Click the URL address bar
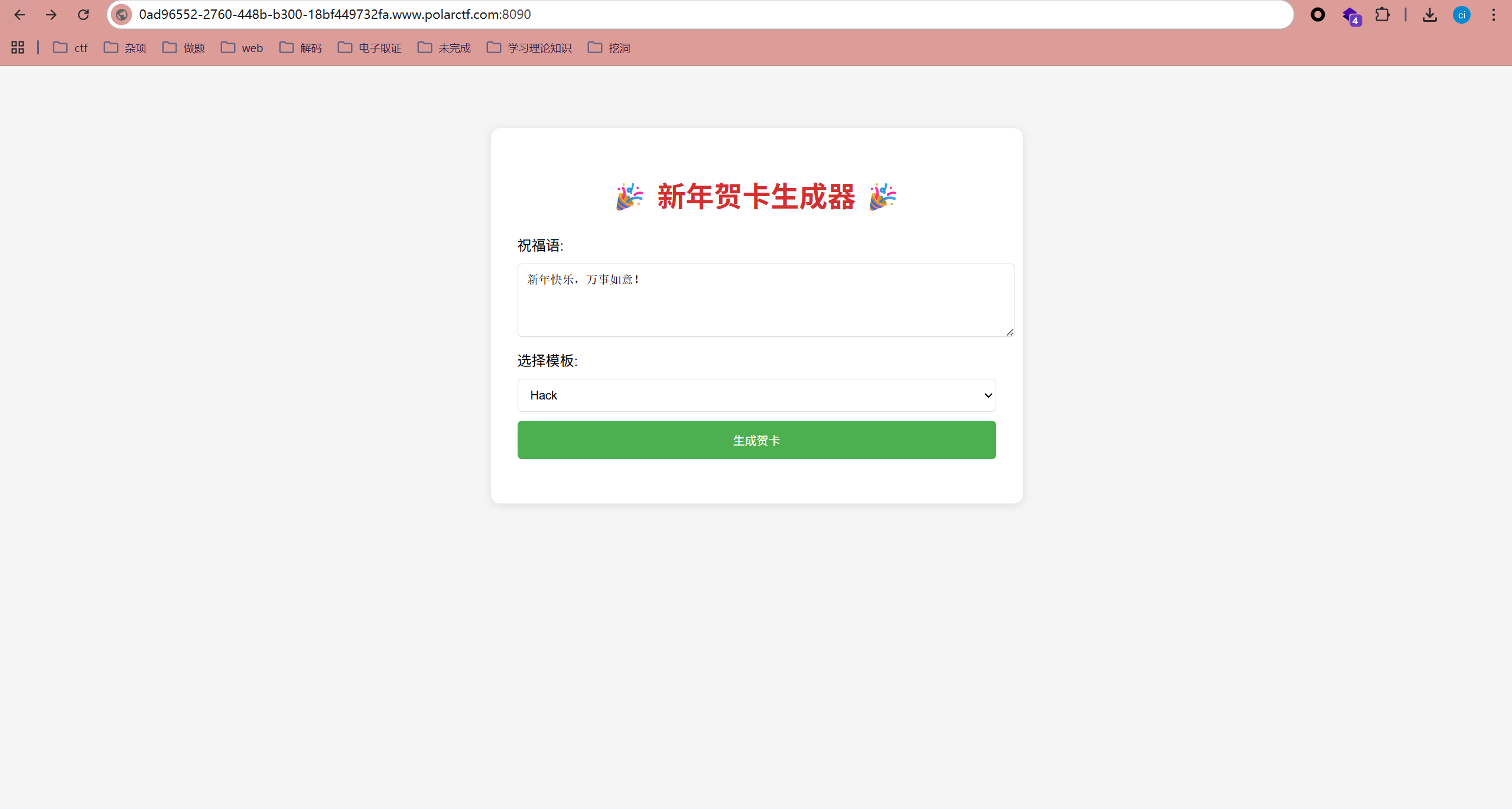Viewport: 1512px width, 809px height. (709, 15)
